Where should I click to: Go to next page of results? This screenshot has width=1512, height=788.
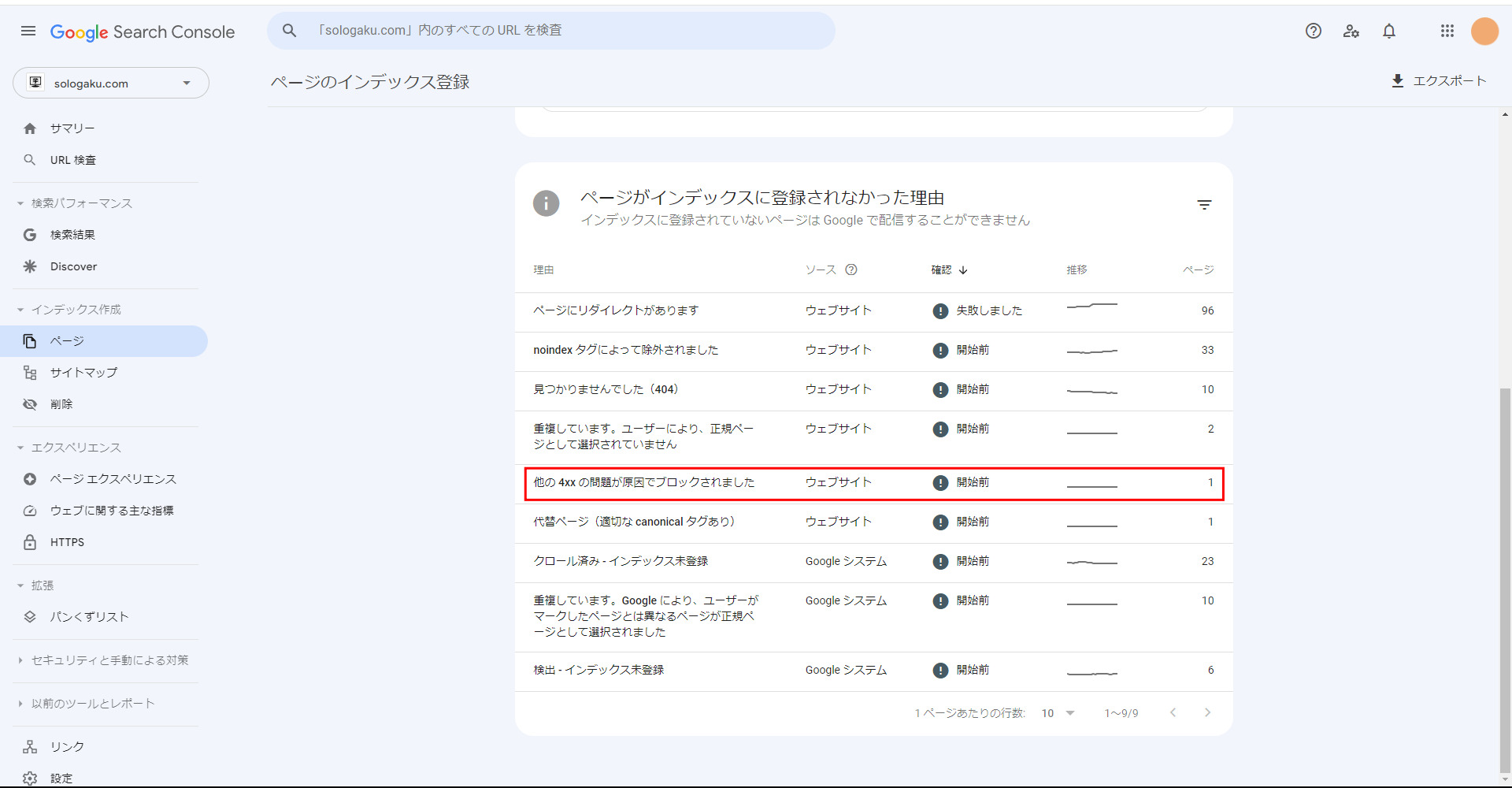1207,712
